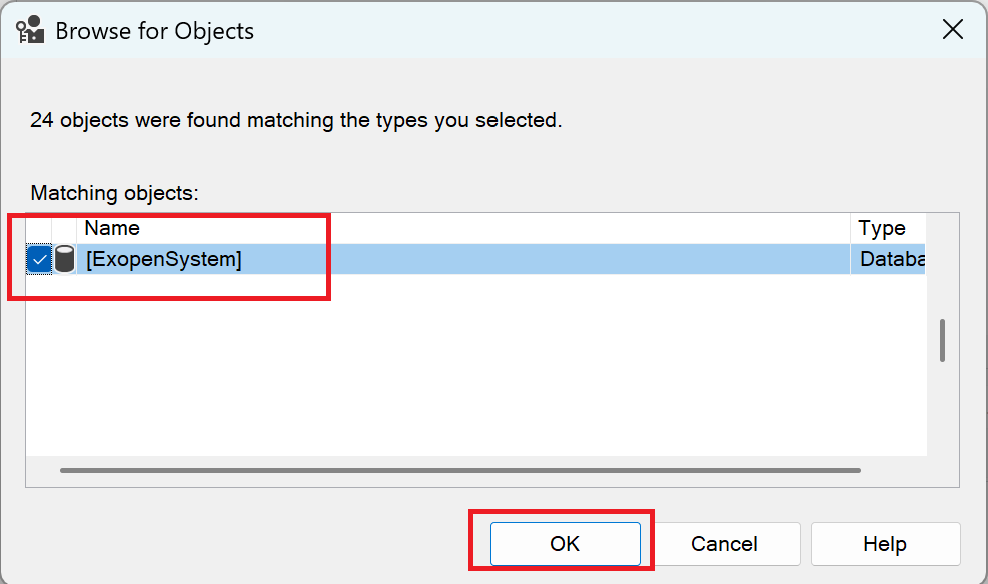The width and height of the screenshot is (988, 584).
Task: Open Help for this dialog
Action: pos(885,544)
